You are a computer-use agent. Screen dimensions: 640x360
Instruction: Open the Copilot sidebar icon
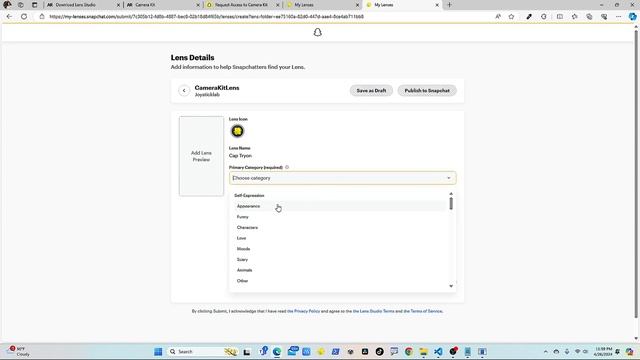632,17
